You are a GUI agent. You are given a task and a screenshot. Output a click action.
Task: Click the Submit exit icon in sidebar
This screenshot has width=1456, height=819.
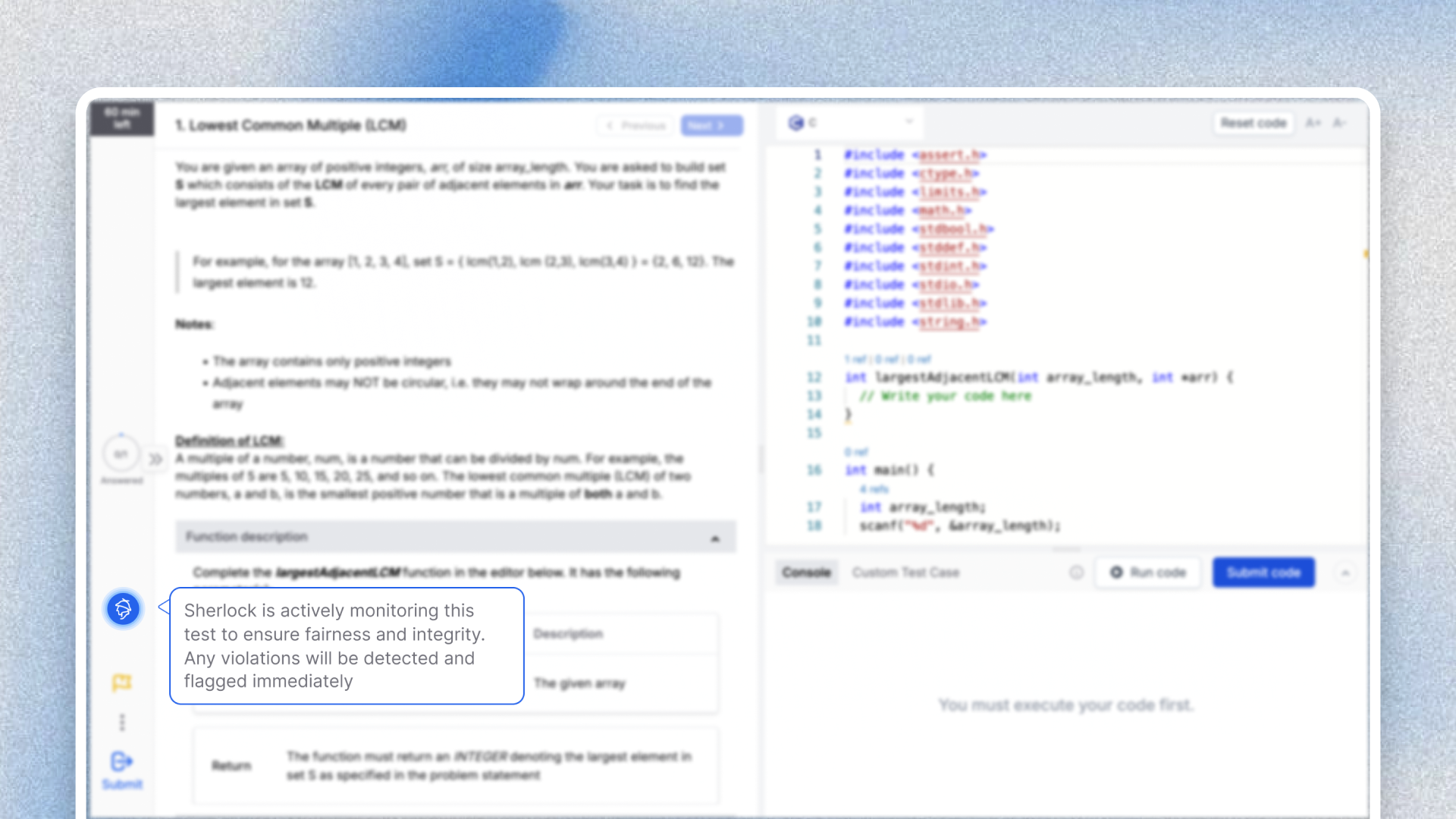click(121, 761)
